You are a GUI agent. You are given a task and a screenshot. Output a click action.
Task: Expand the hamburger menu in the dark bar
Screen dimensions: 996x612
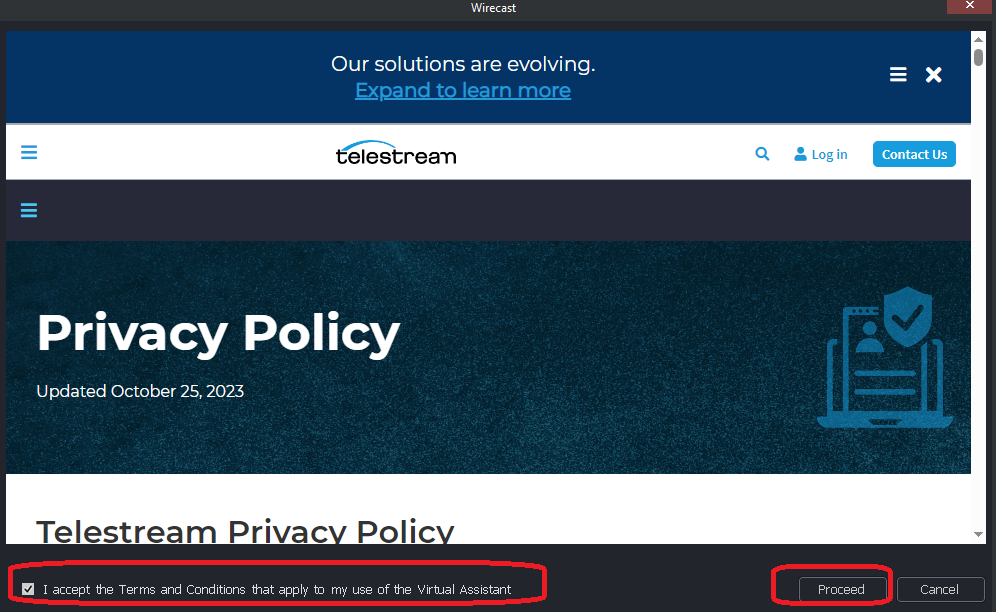[29, 210]
